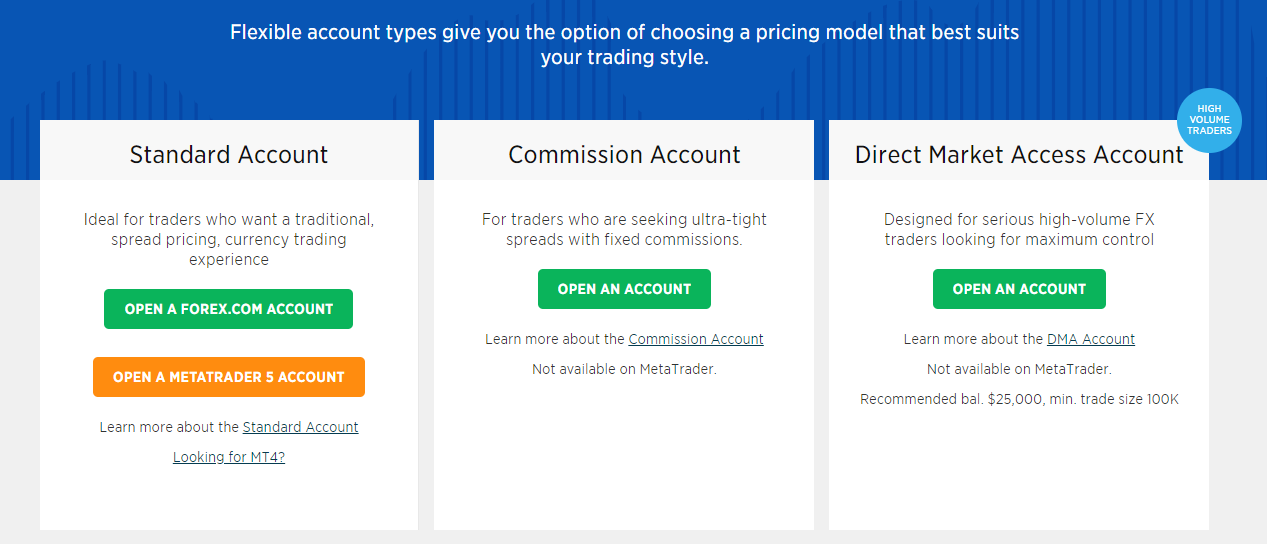
Task: Visit the Commission Account learn more link
Action: (x=695, y=339)
